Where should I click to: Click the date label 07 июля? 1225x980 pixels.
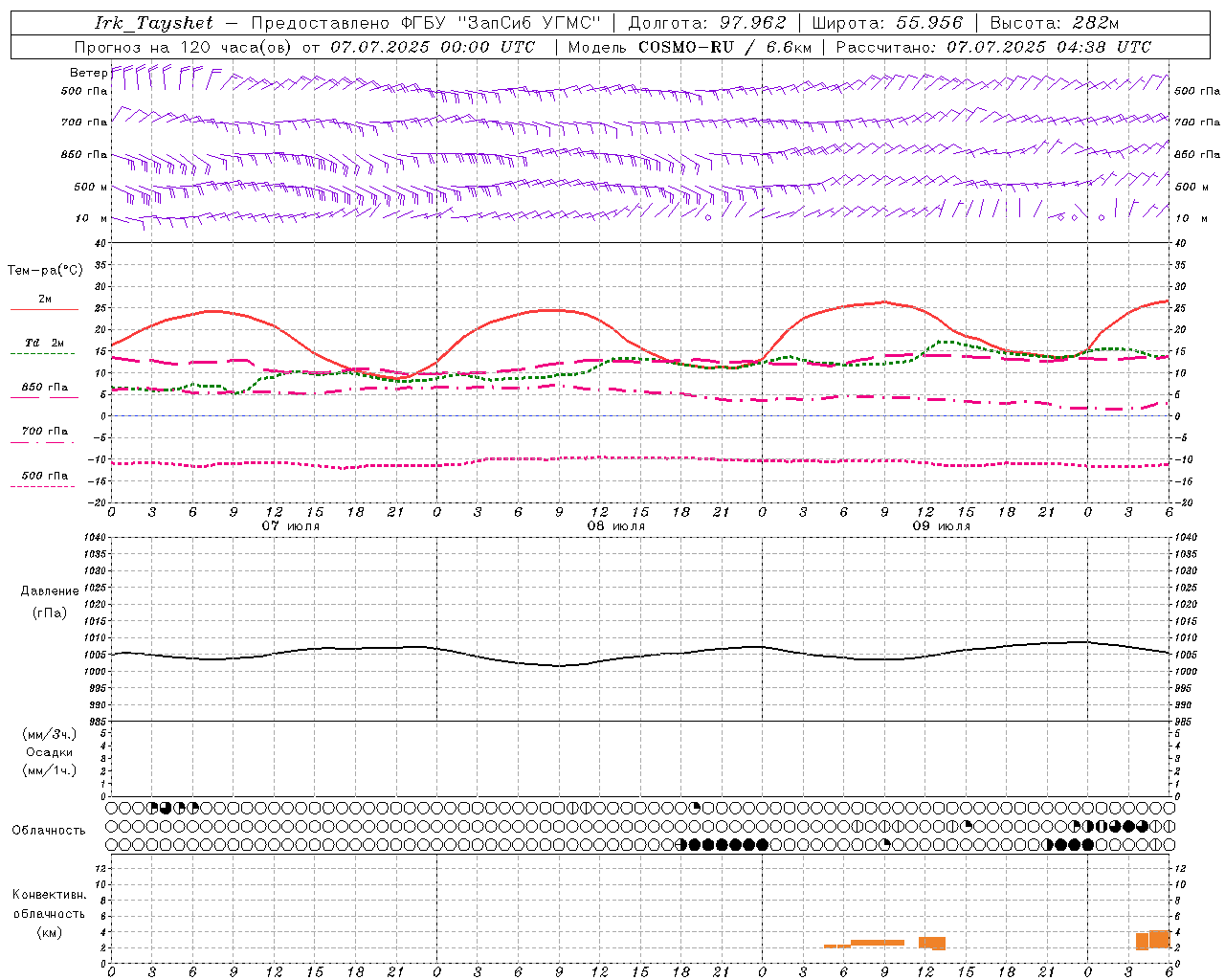tap(291, 526)
